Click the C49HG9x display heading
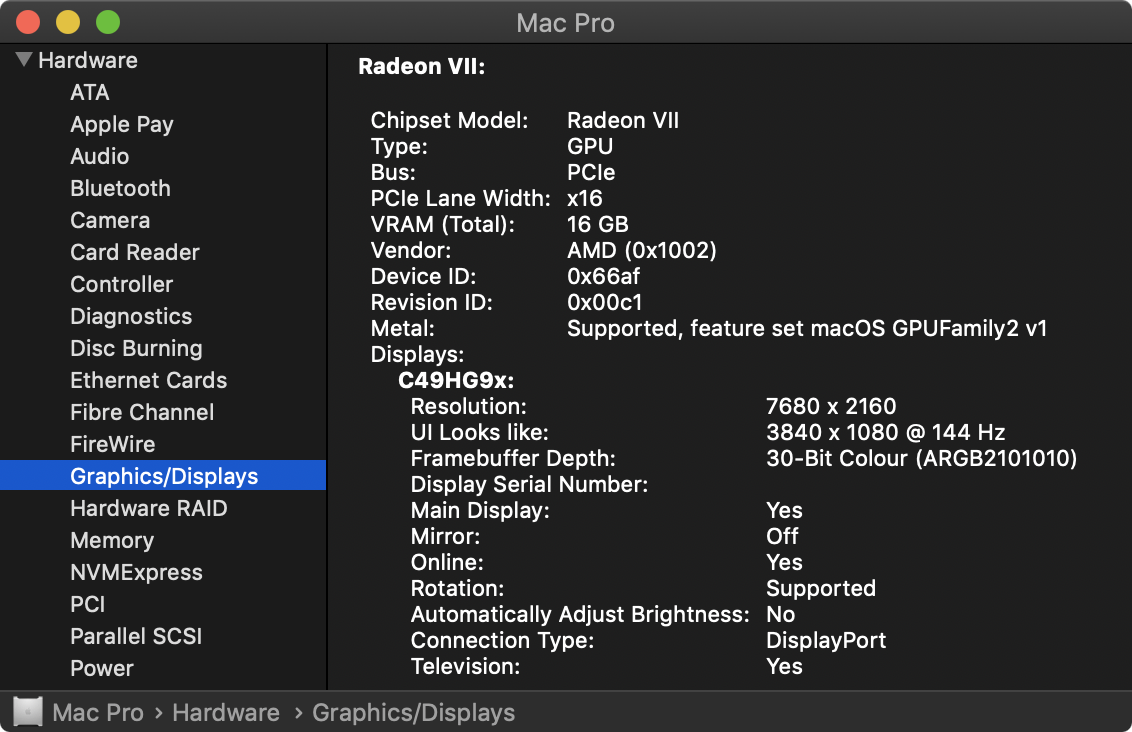 coord(456,380)
